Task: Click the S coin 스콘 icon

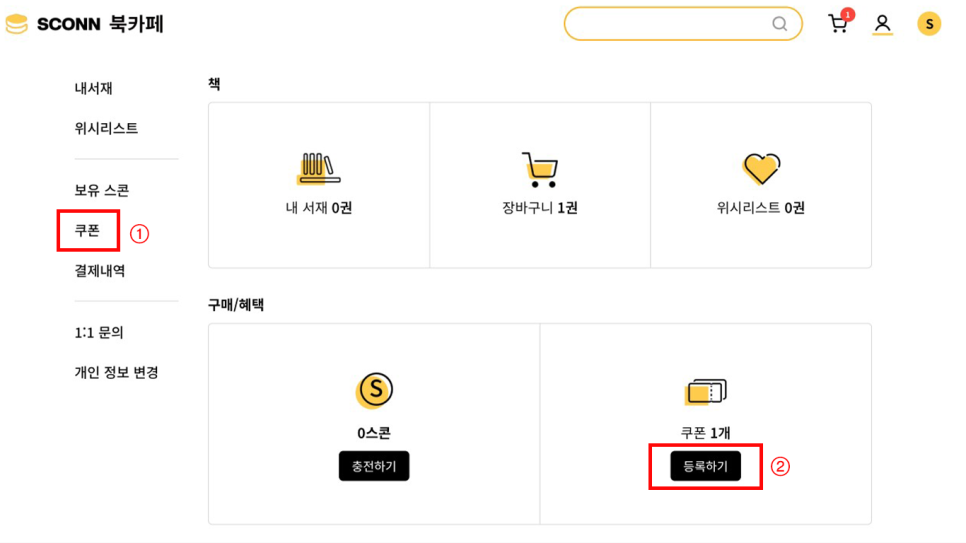Action: coord(374,391)
